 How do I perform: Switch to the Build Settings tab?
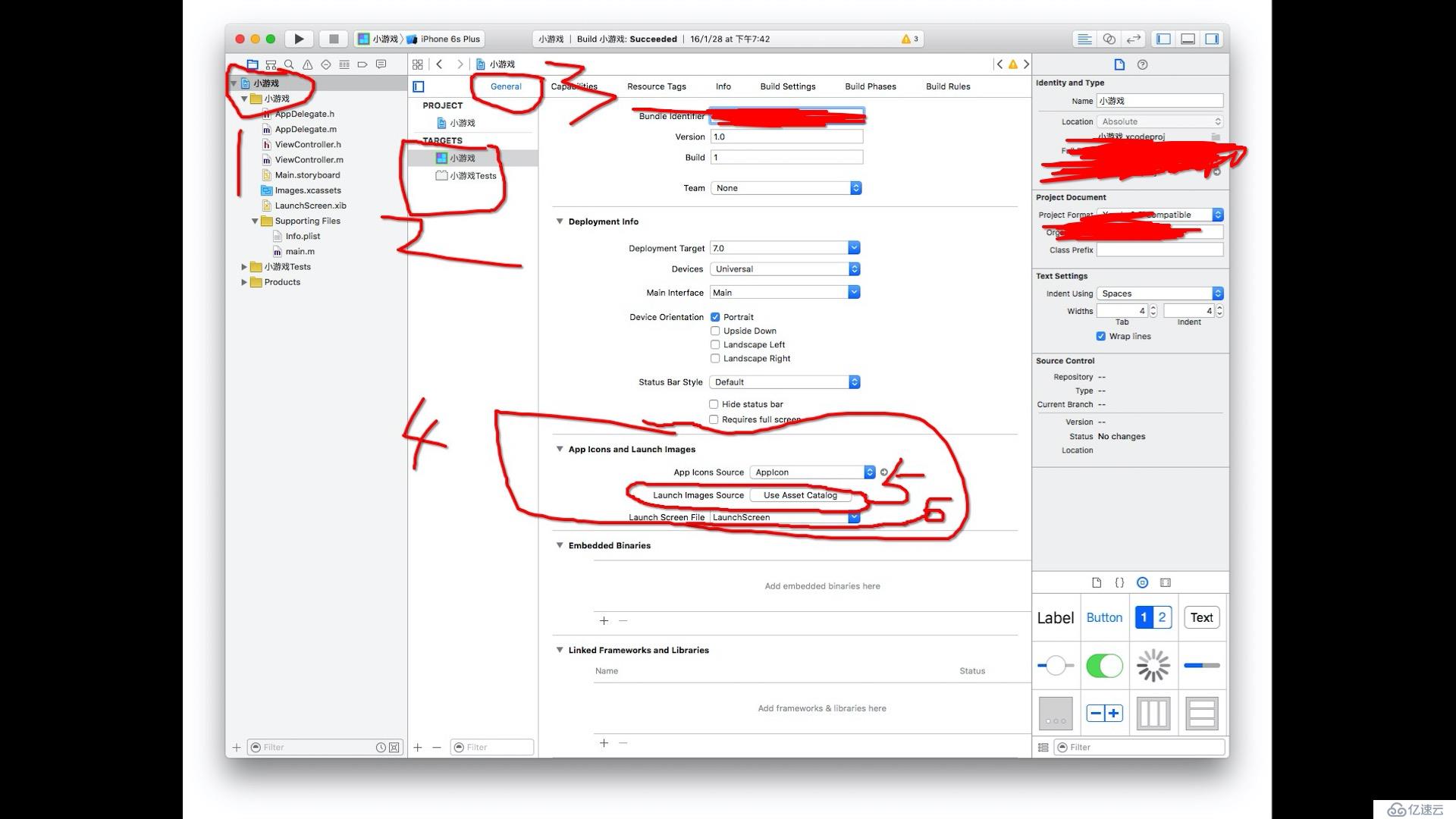(x=788, y=86)
